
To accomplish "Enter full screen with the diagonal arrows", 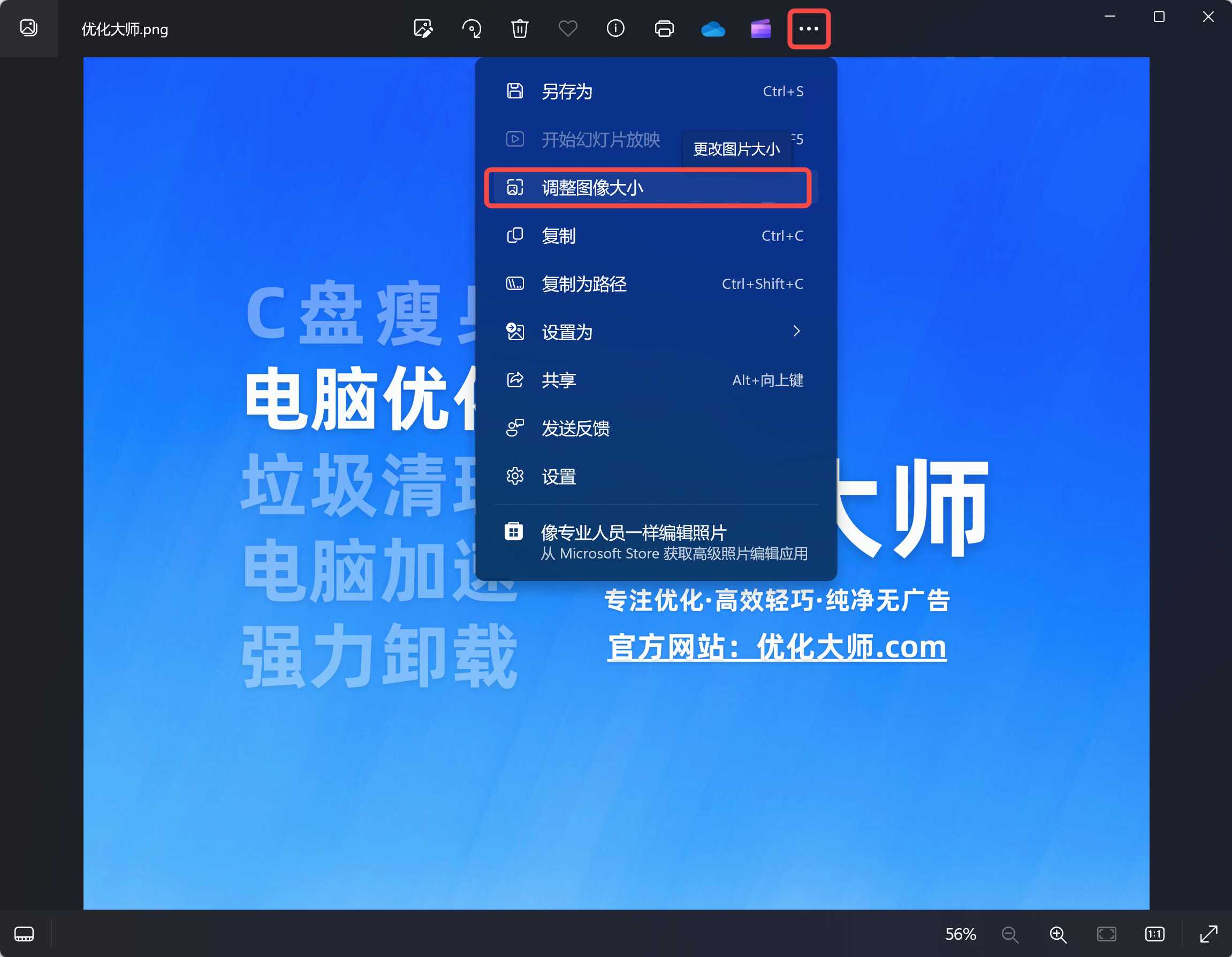I will (x=1208, y=934).
